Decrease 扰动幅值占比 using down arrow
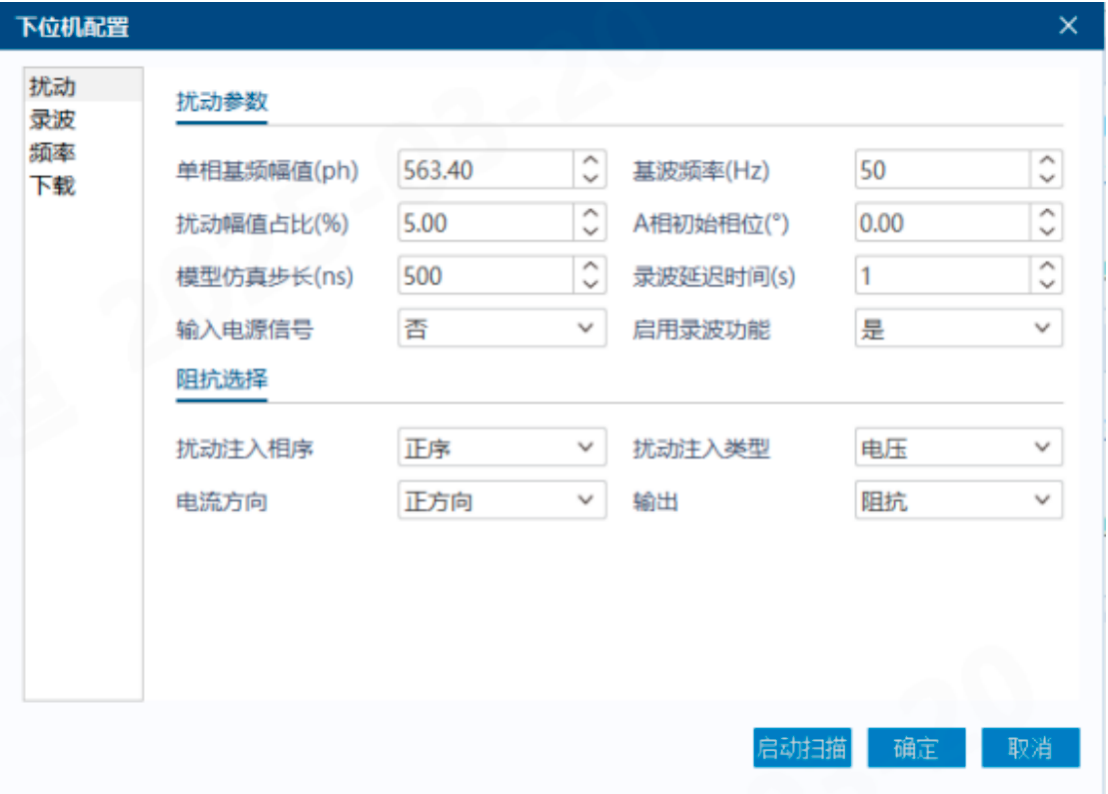This screenshot has width=1108, height=794. 590,232
